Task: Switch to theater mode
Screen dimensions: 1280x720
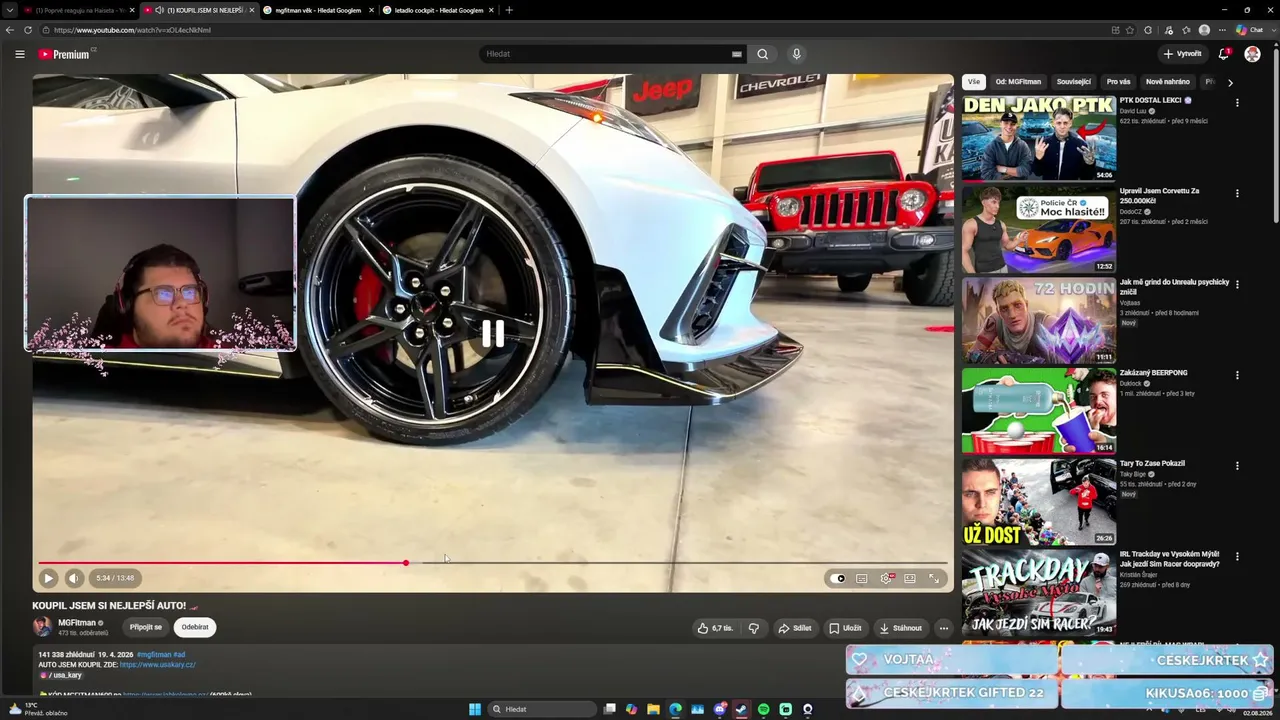Action: coord(910,578)
